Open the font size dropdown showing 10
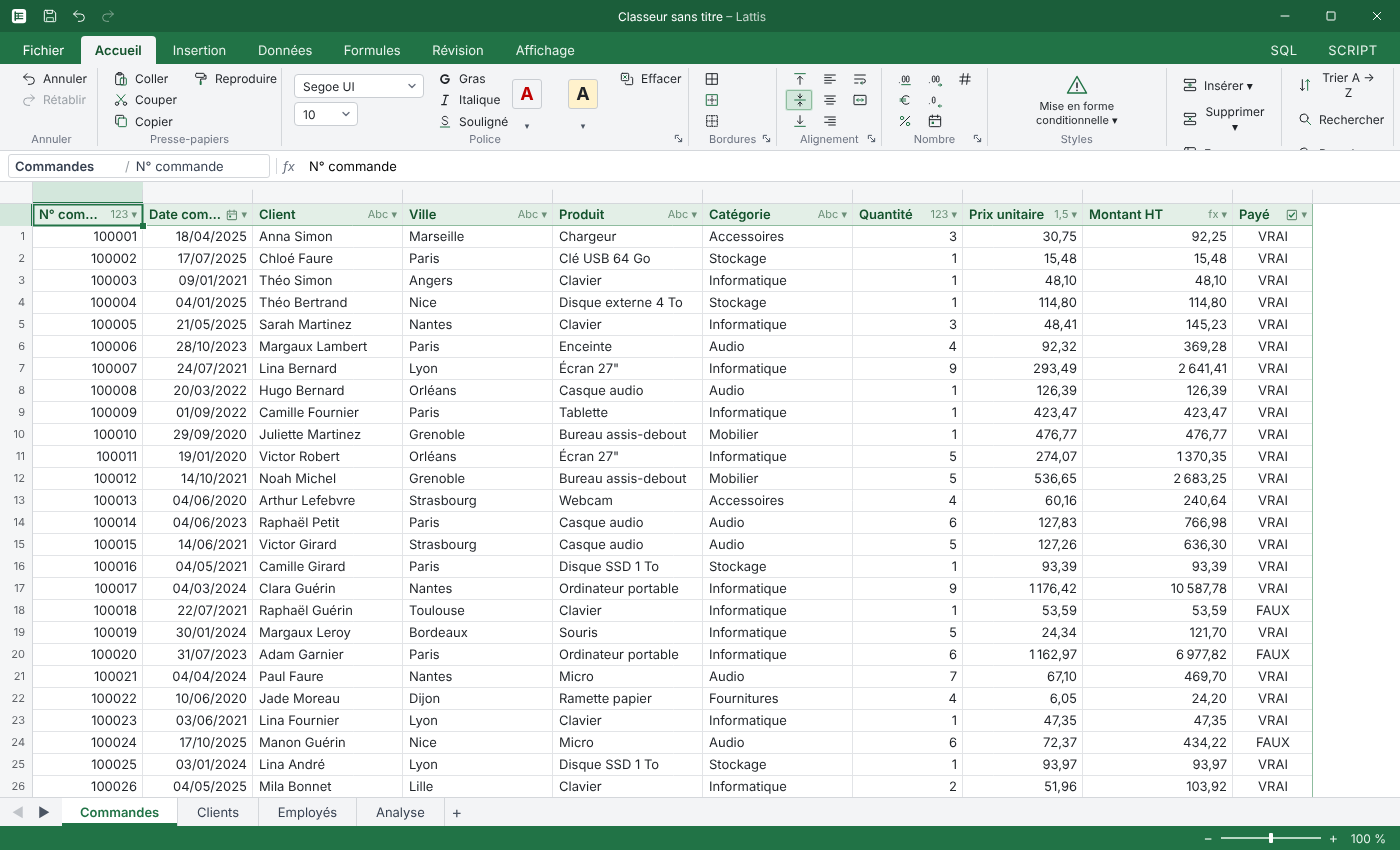Image resolution: width=1400 pixels, height=850 pixels. click(326, 115)
